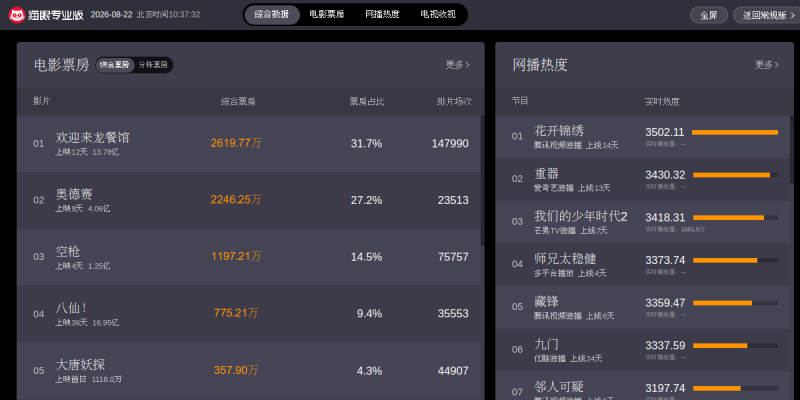Click the heat bar for 藏锋
This screenshot has height=400, width=800.
735,303
